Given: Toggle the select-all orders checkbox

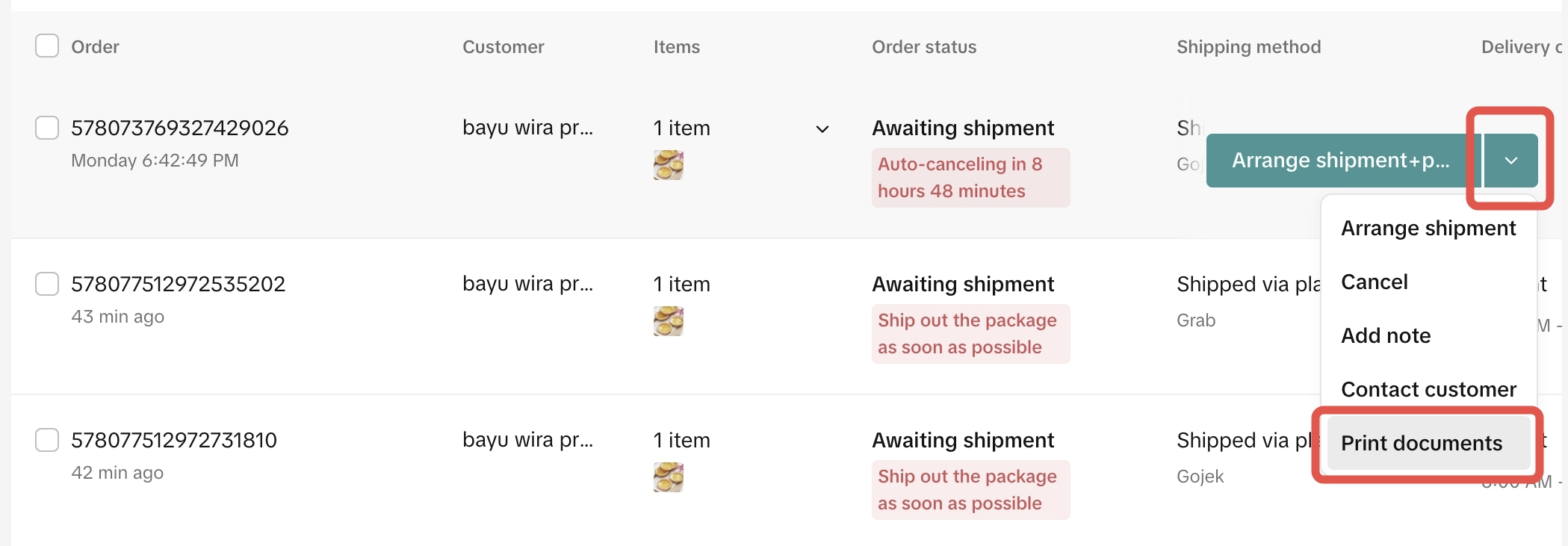Looking at the screenshot, I should (47, 46).
